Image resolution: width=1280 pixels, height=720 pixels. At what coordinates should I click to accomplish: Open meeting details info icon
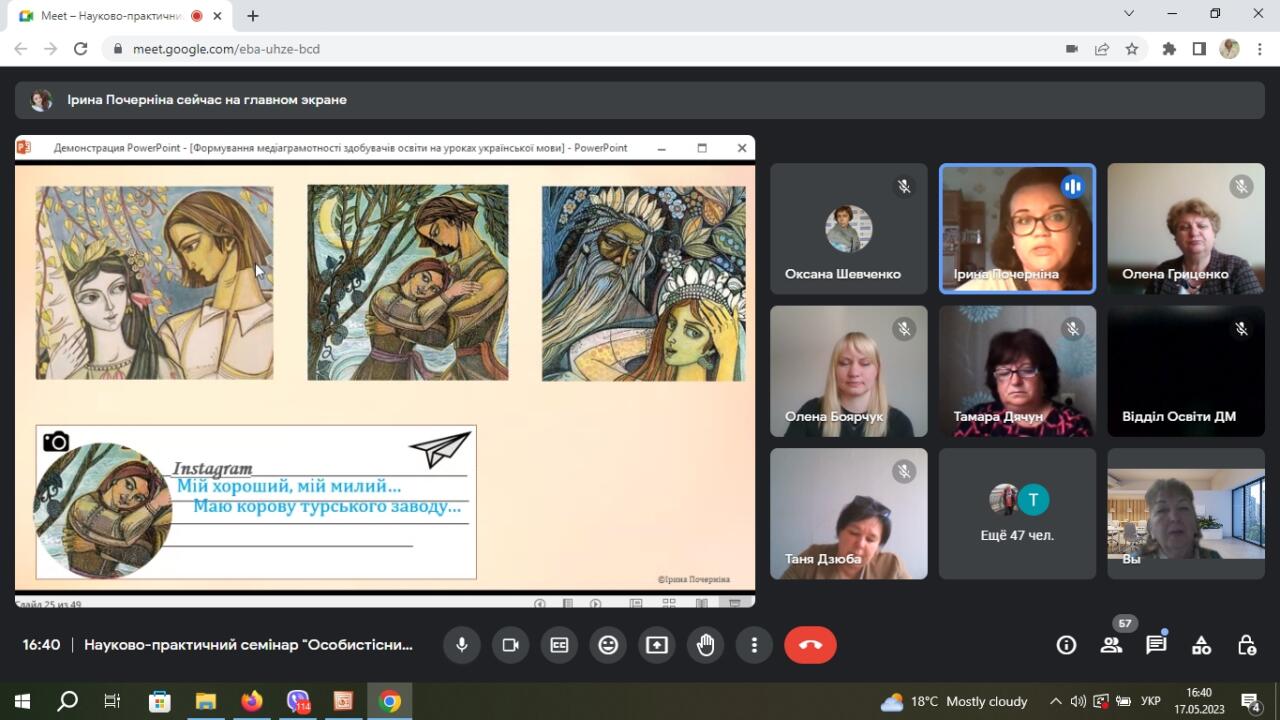point(1066,645)
